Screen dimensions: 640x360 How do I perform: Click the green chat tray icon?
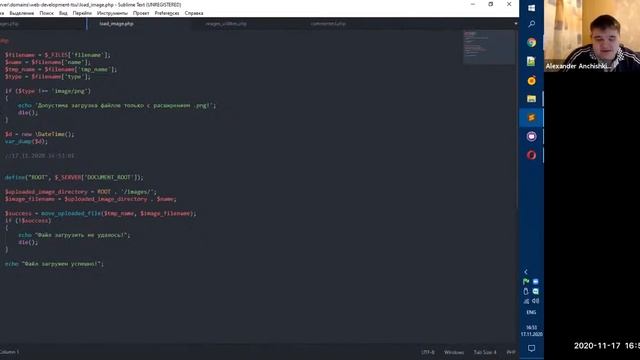click(536, 291)
